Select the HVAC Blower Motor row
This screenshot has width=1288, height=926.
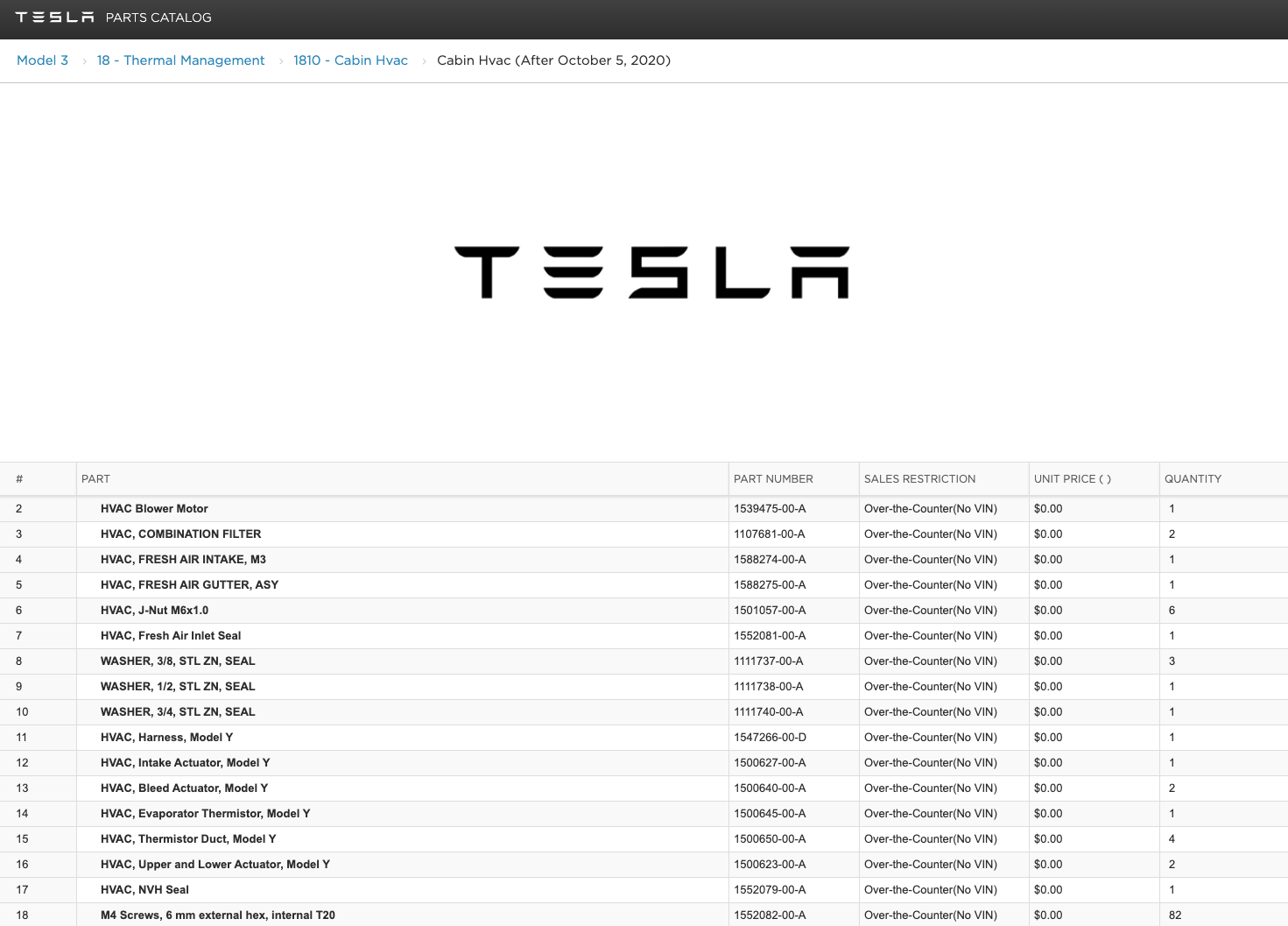point(154,509)
